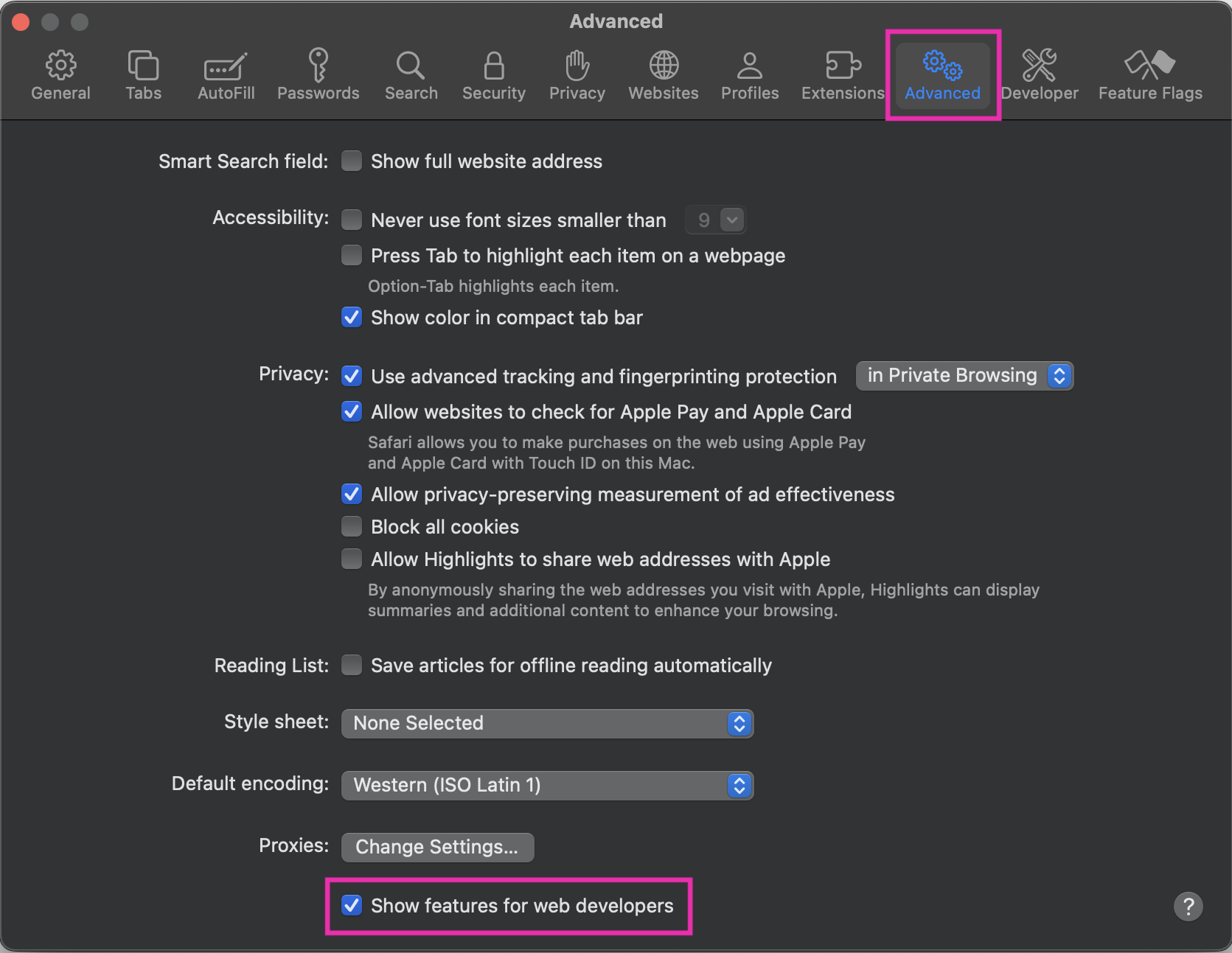The width and height of the screenshot is (1232, 953).
Task: Select the Extensions puzzle piece icon
Action: pos(843,66)
